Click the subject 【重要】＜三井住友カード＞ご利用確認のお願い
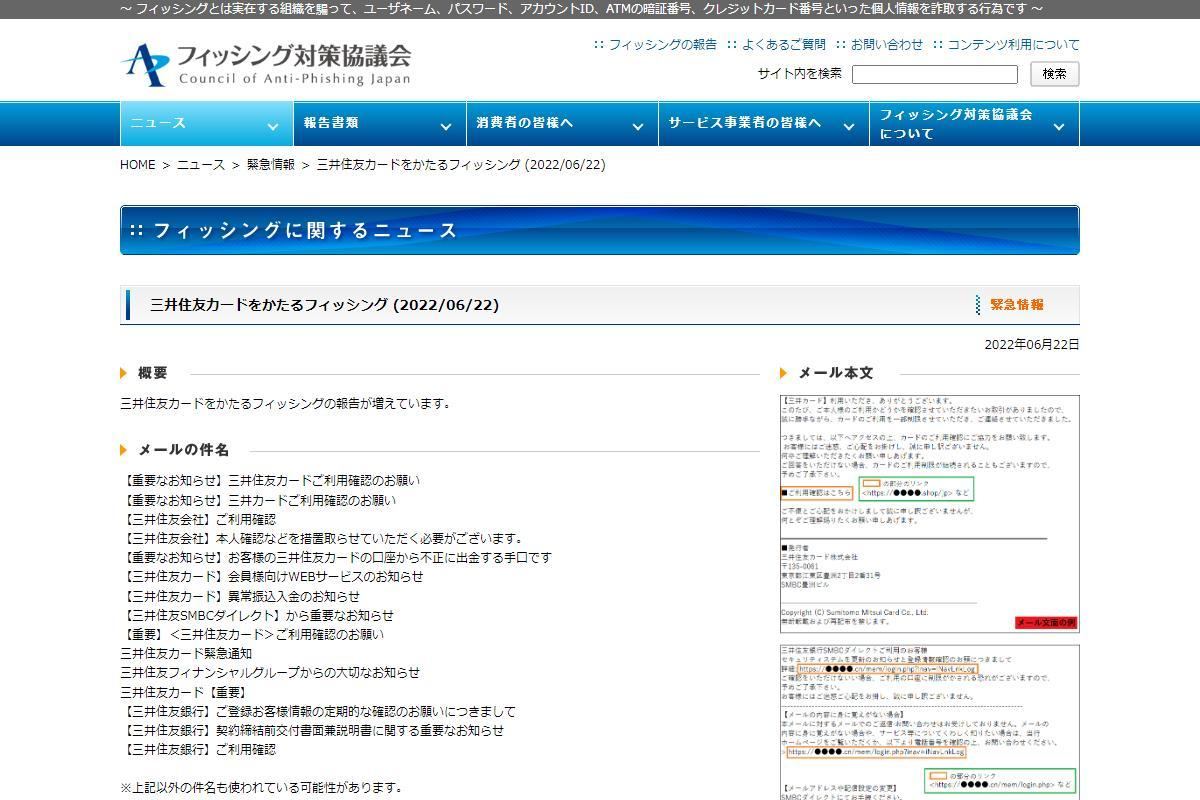This screenshot has height=800, width=1200. [x=252, y=634]
